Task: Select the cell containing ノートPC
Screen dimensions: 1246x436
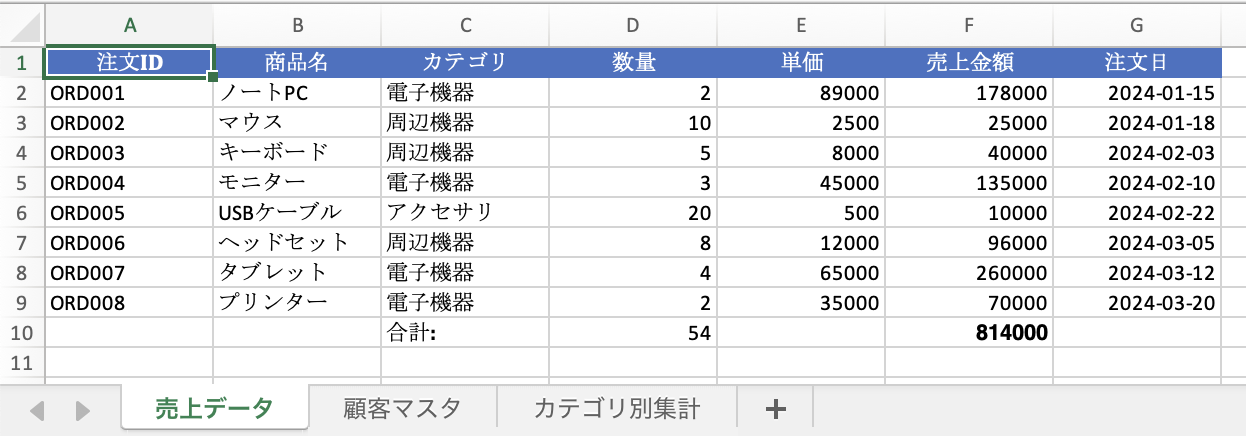Action: [x=297, y=93]
